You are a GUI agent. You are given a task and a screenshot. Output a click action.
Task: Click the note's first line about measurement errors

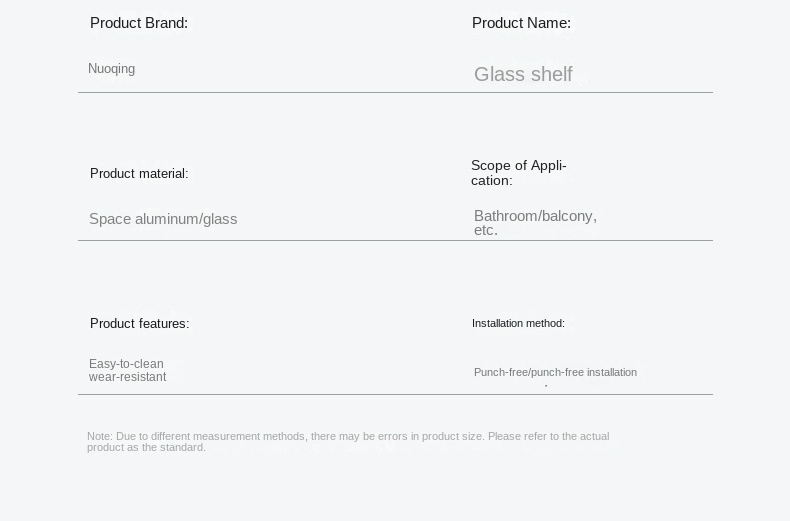point(348,436)
